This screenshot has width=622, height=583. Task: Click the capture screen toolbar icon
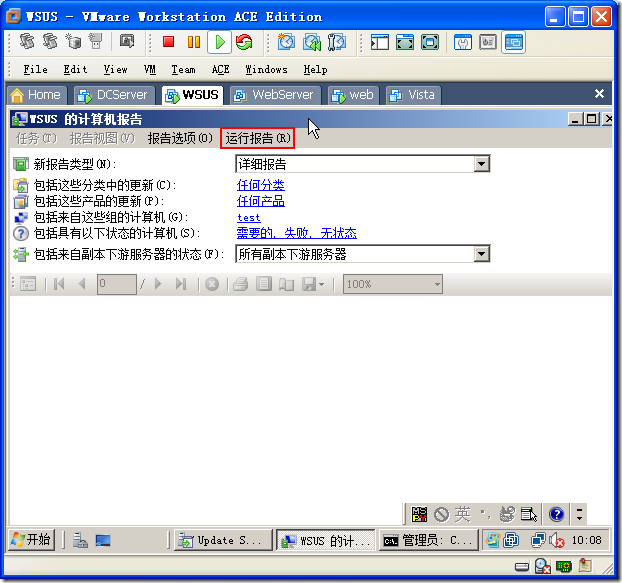point(127,41)
